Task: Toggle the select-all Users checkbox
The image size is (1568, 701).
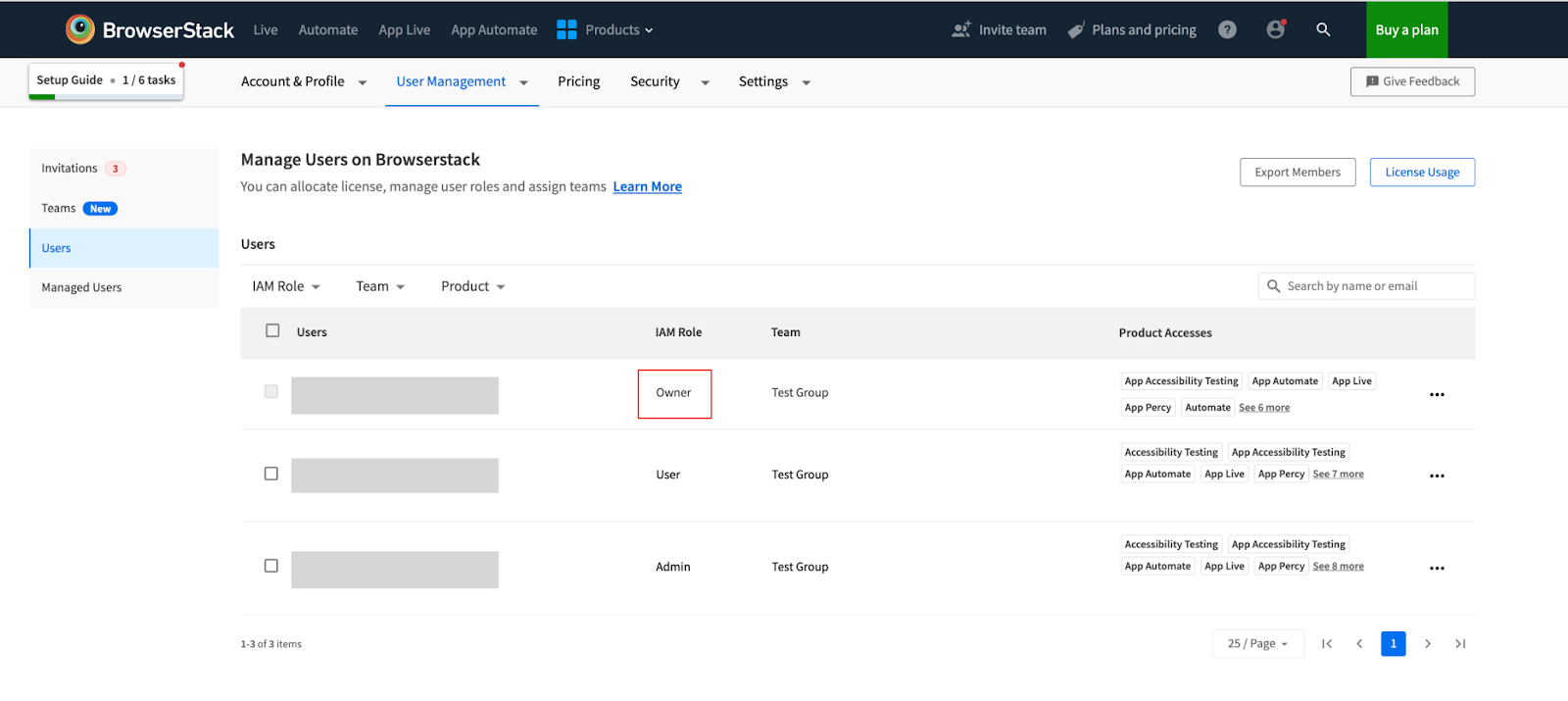Action: [x=272, y=331]
